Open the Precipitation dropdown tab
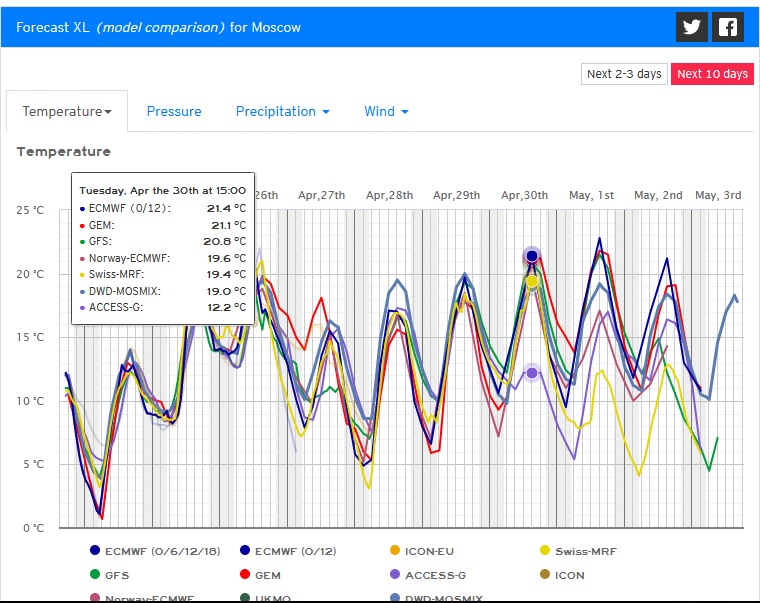760x603 pixels. click(283, 111)
